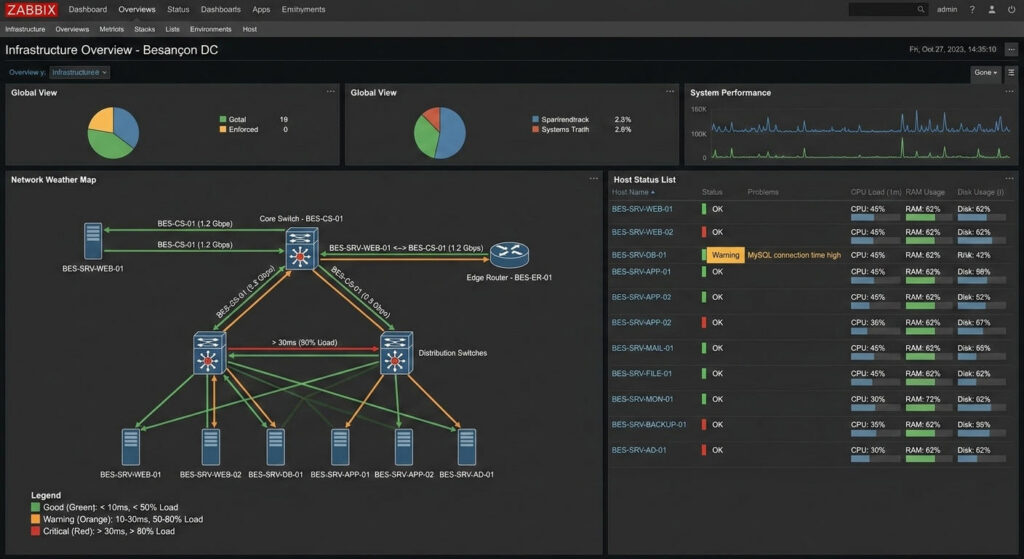Click the BES-SRV-APP-01 server icon on map
Viewport: 1024px width, 559px height.
[x=340, y=447]
